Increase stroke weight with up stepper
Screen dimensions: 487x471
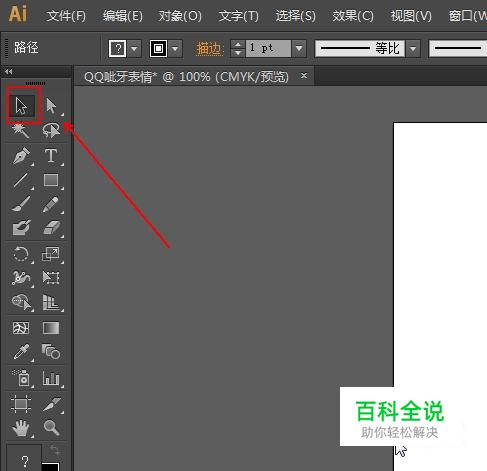[x=238, y=44]
